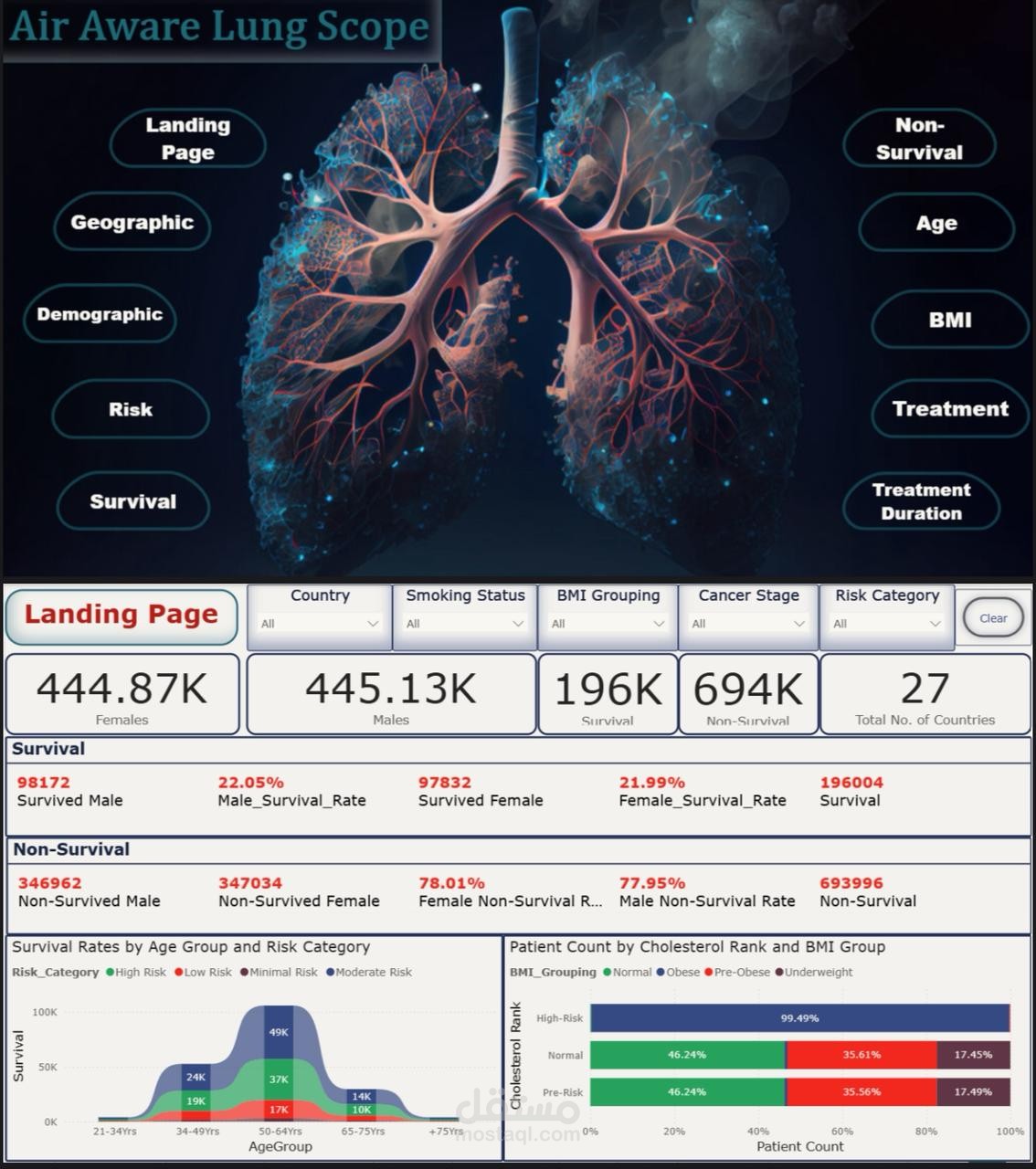This screenshot has width=1036, height=1169.
Task: Click the 37K green area label
Action: [x=279, y=1079]
